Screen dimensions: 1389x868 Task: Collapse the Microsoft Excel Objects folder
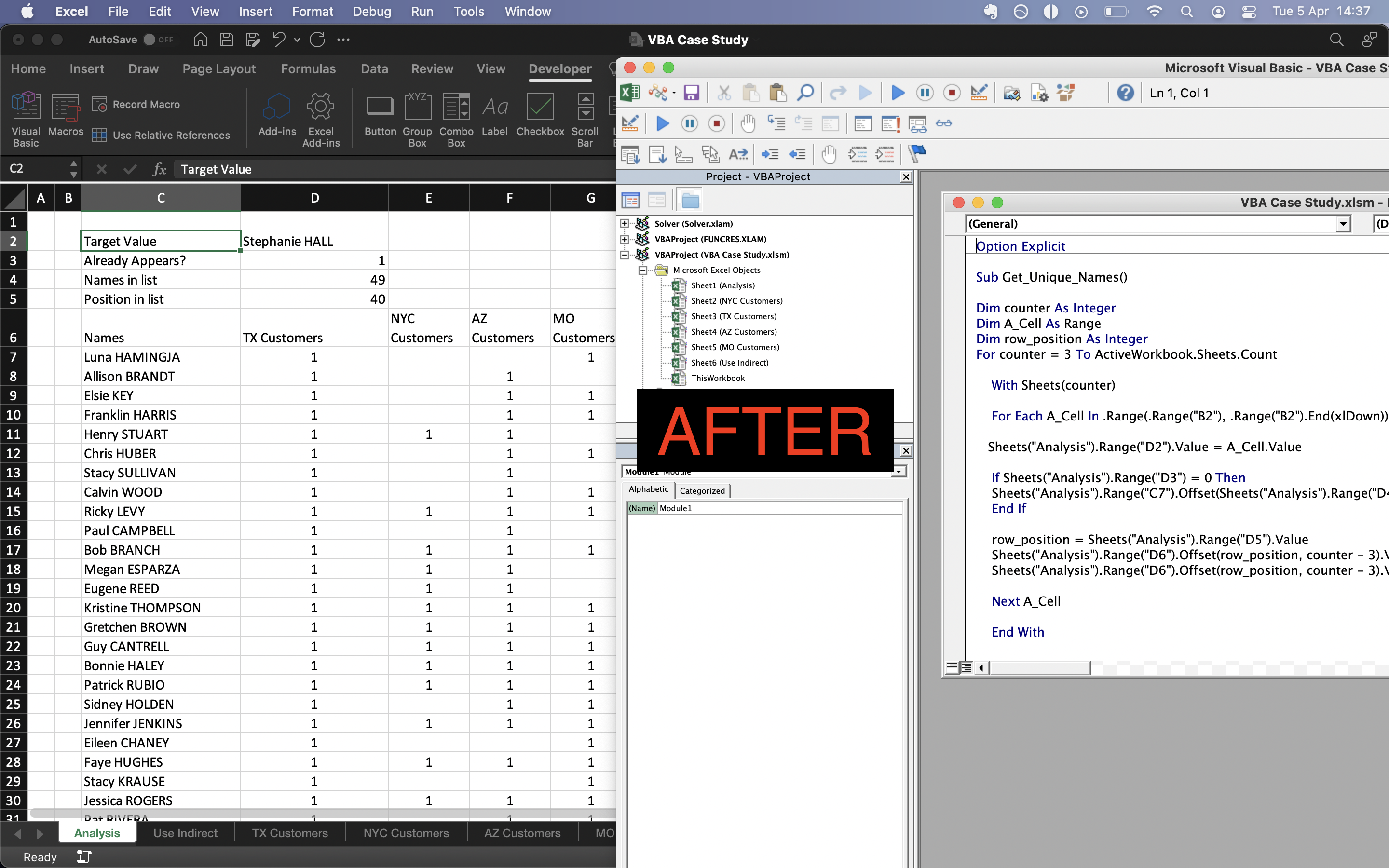(x=643, y=270)
